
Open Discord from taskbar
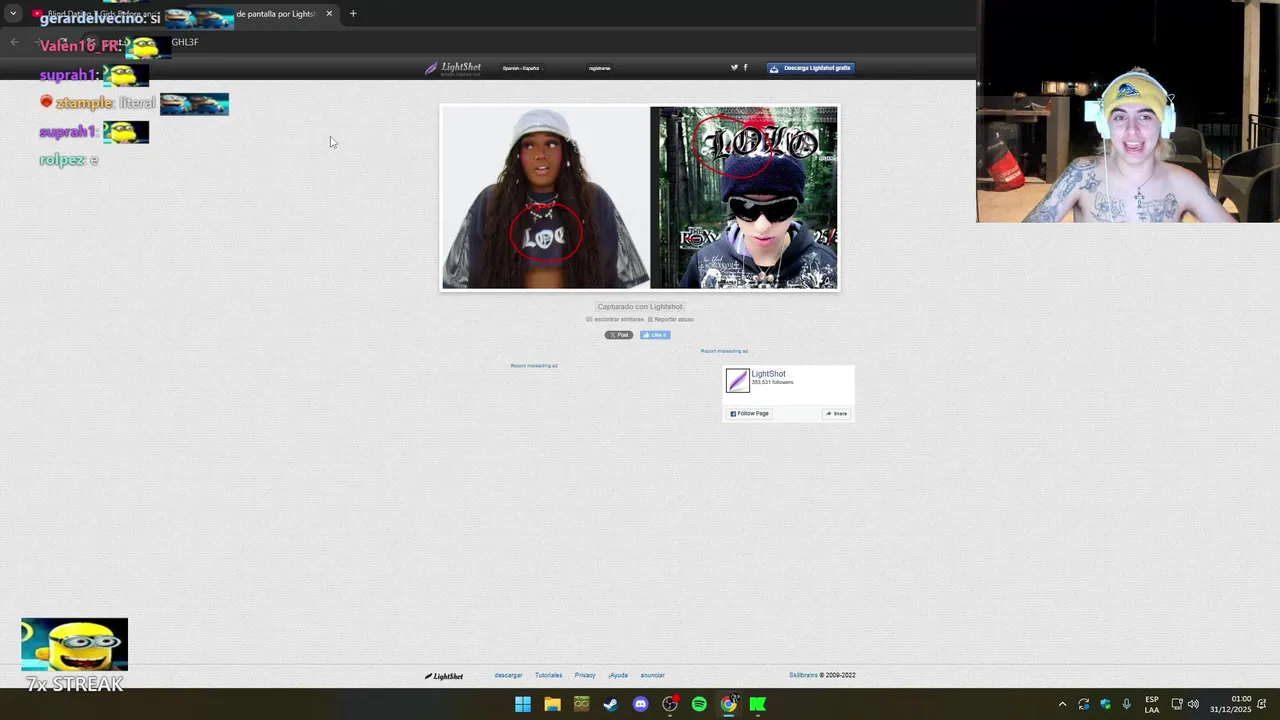(640, 704)
